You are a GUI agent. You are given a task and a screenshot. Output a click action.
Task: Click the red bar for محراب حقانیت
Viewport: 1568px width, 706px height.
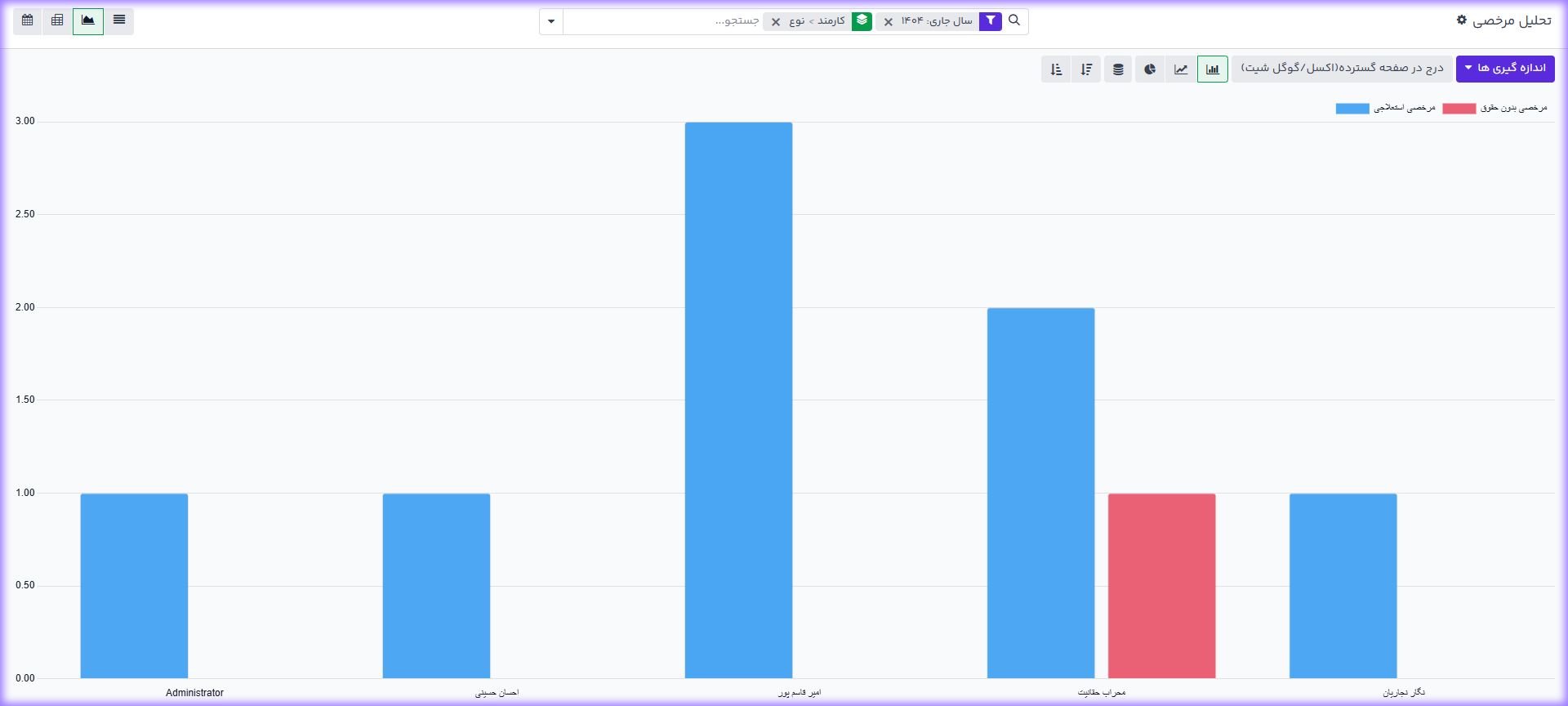tap(1161, 585)
